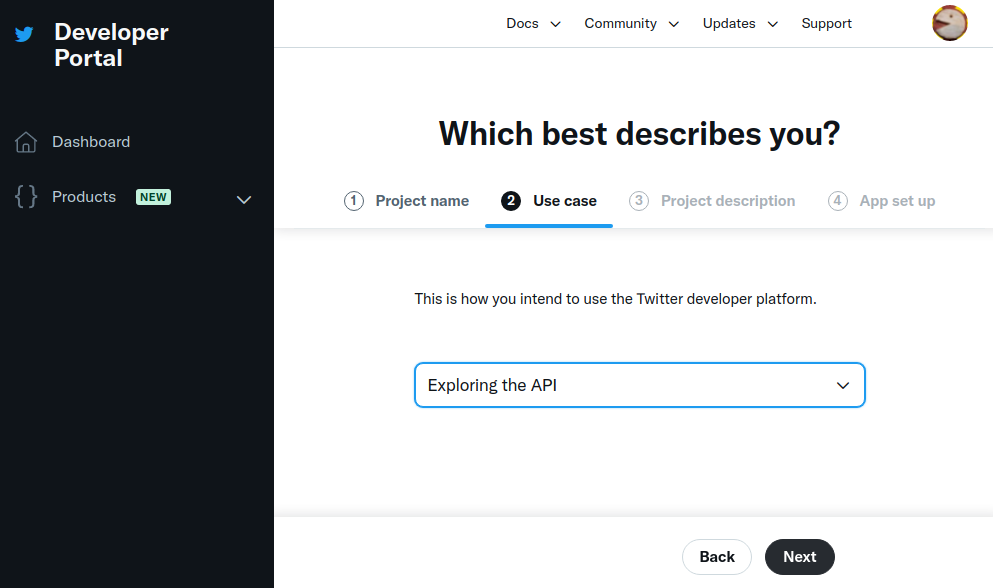Click the Next button

[x=799, y=556]
